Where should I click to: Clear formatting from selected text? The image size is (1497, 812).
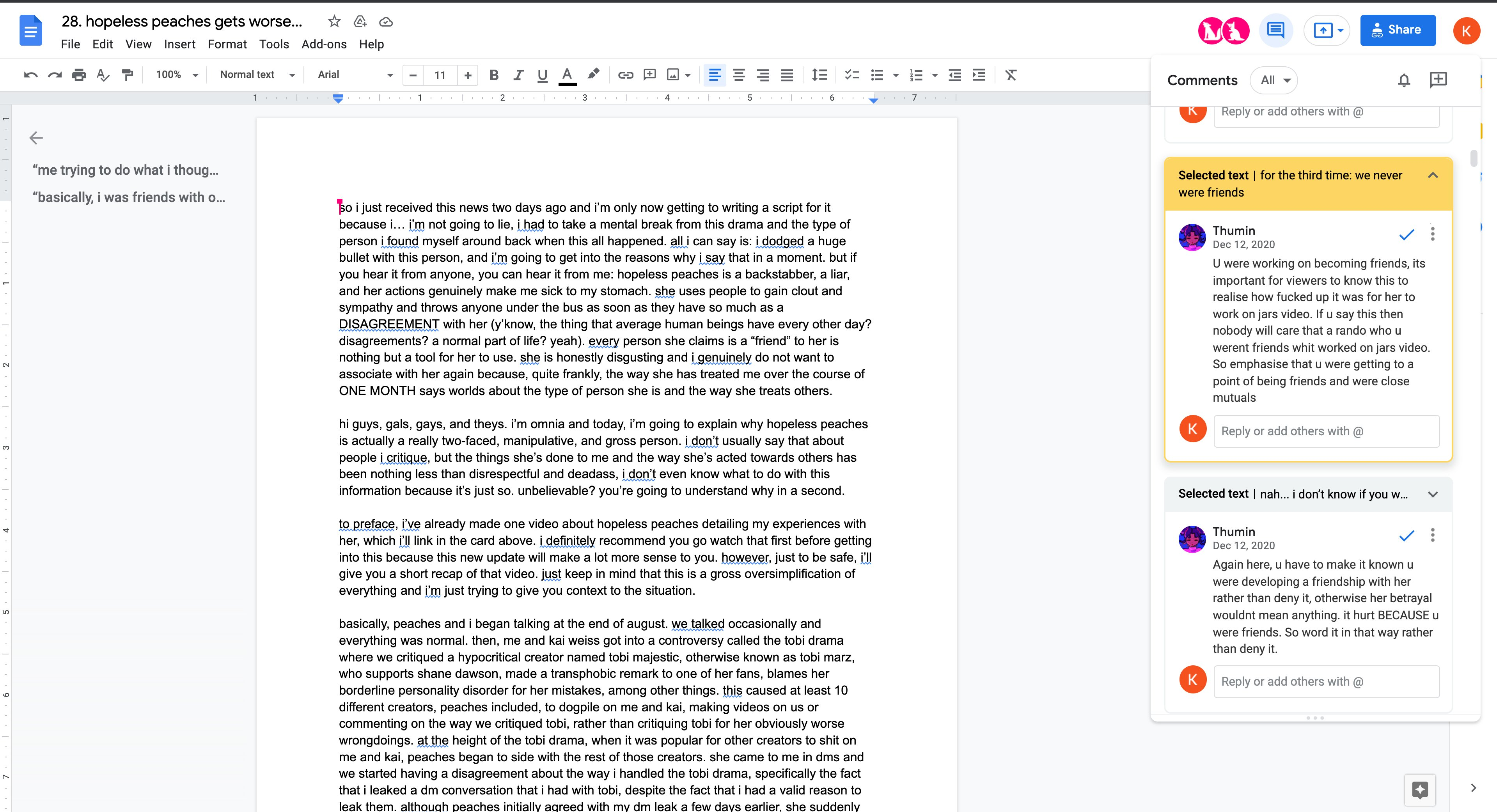(x=1011, y=75)
